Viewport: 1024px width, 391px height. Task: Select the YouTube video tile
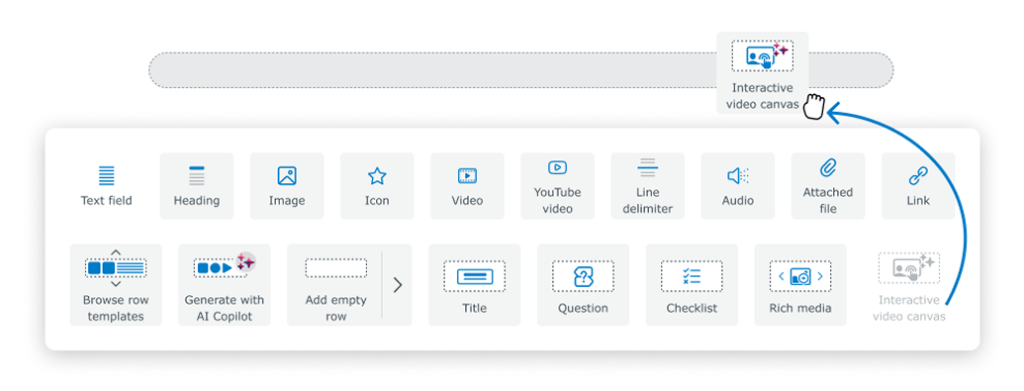tap(557, 186)
